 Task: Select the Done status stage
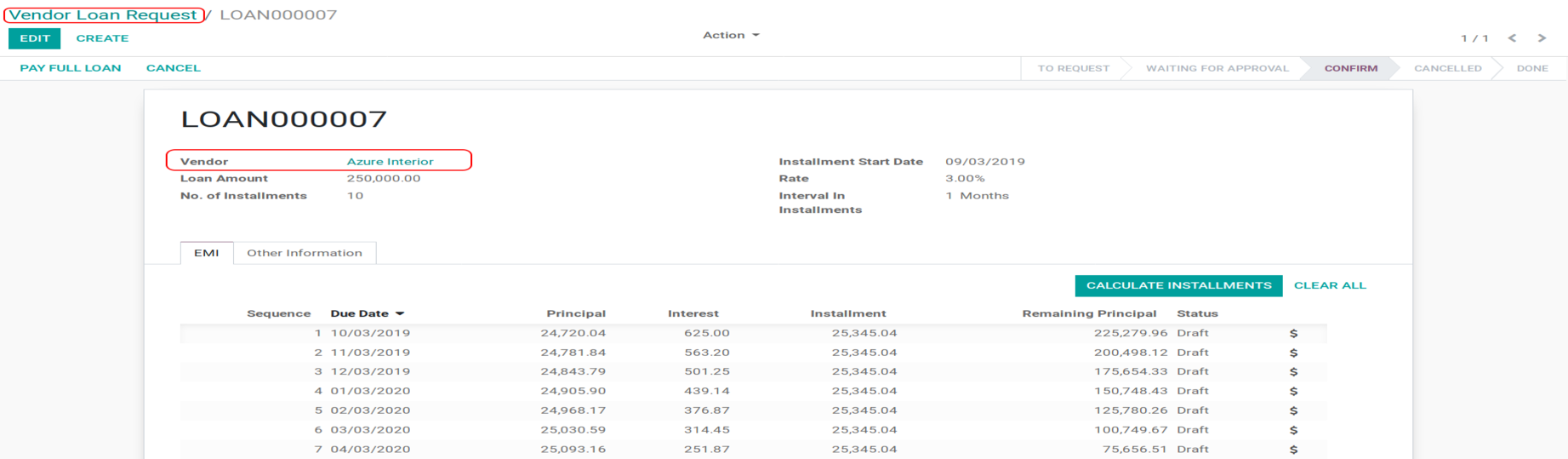[x=1531, y=68]
